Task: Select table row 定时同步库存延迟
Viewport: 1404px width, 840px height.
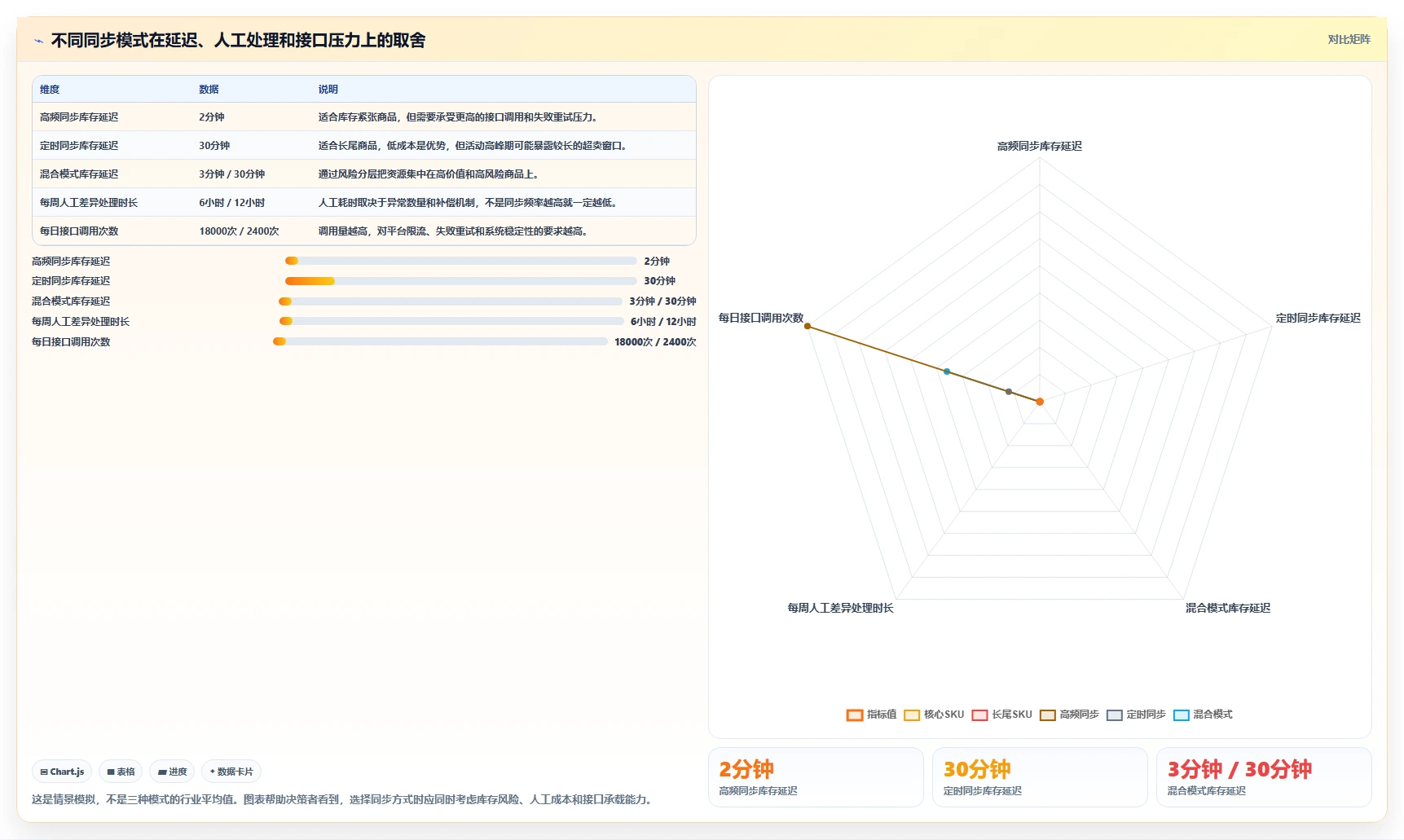Action: click(x=364, y=146)
